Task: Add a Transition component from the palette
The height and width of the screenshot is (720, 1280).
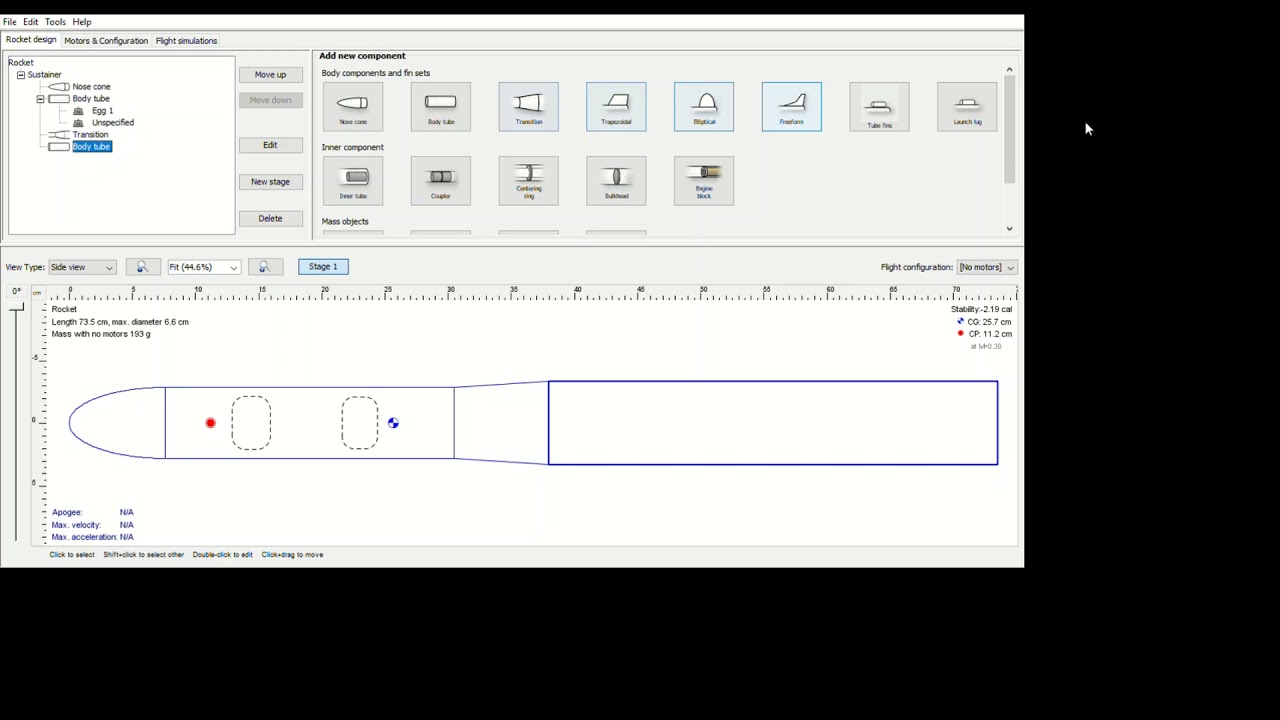Action: (x=529, y=106)
